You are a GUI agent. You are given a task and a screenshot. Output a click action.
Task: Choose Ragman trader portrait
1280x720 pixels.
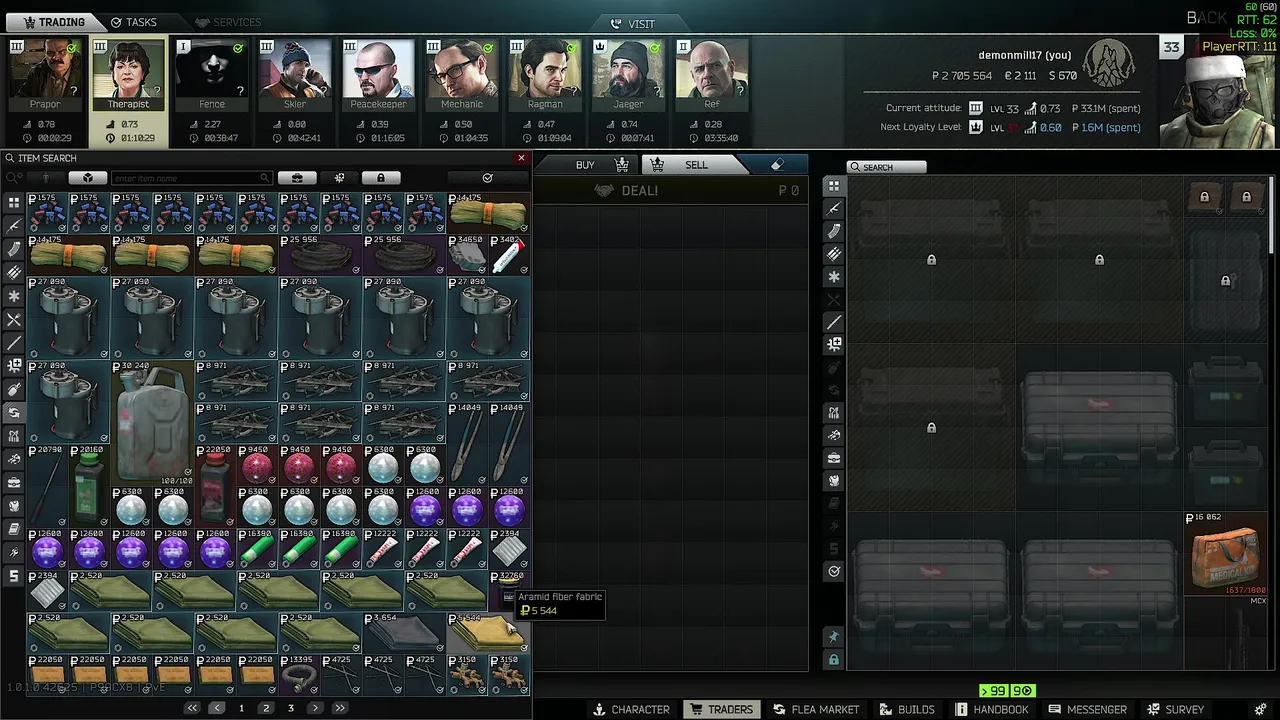(545, 75)
